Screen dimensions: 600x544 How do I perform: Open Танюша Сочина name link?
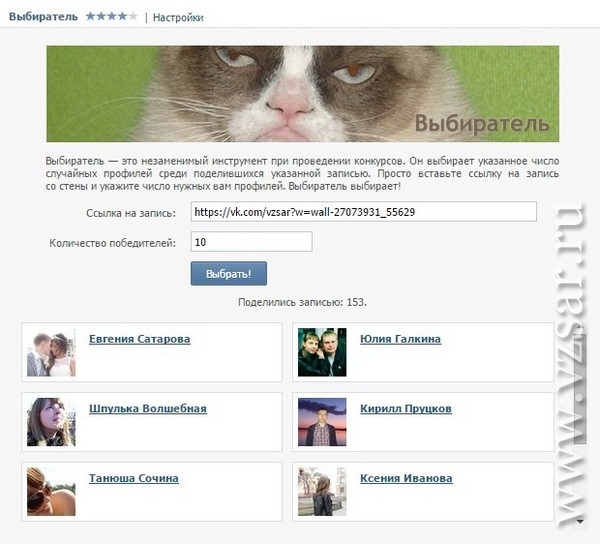click(x=134, y=478)
